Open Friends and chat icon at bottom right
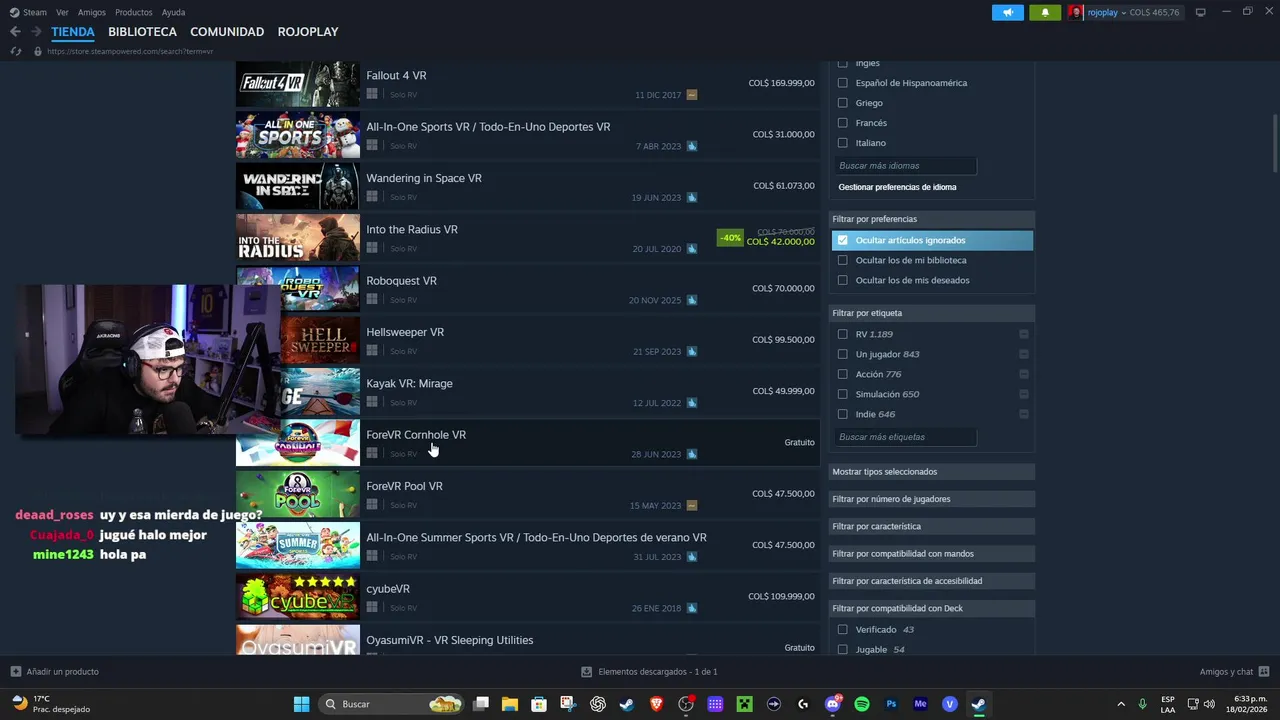1280x720 pixels. coord(1264,672)
